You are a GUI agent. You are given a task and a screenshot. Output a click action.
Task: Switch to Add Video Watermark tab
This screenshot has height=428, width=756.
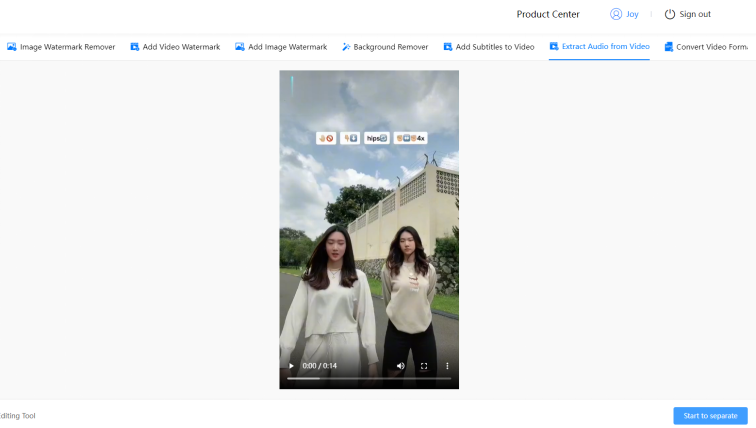pyautogui.click(x=175, y=47)
